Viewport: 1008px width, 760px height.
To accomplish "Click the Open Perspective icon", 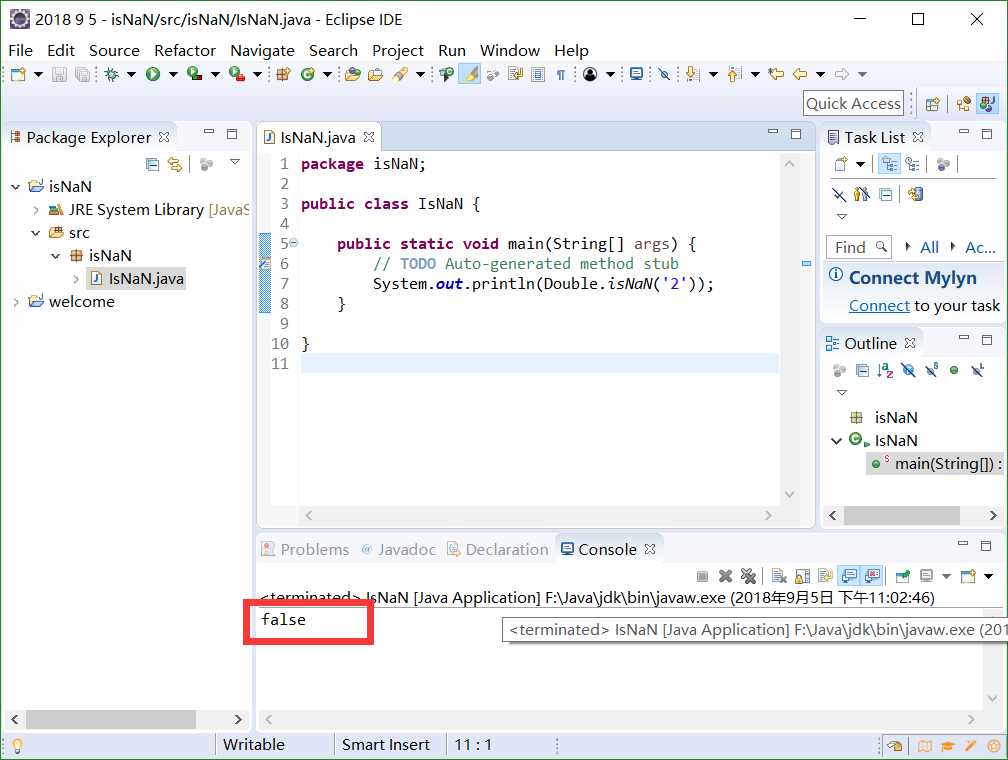I will tap(932, 104).
